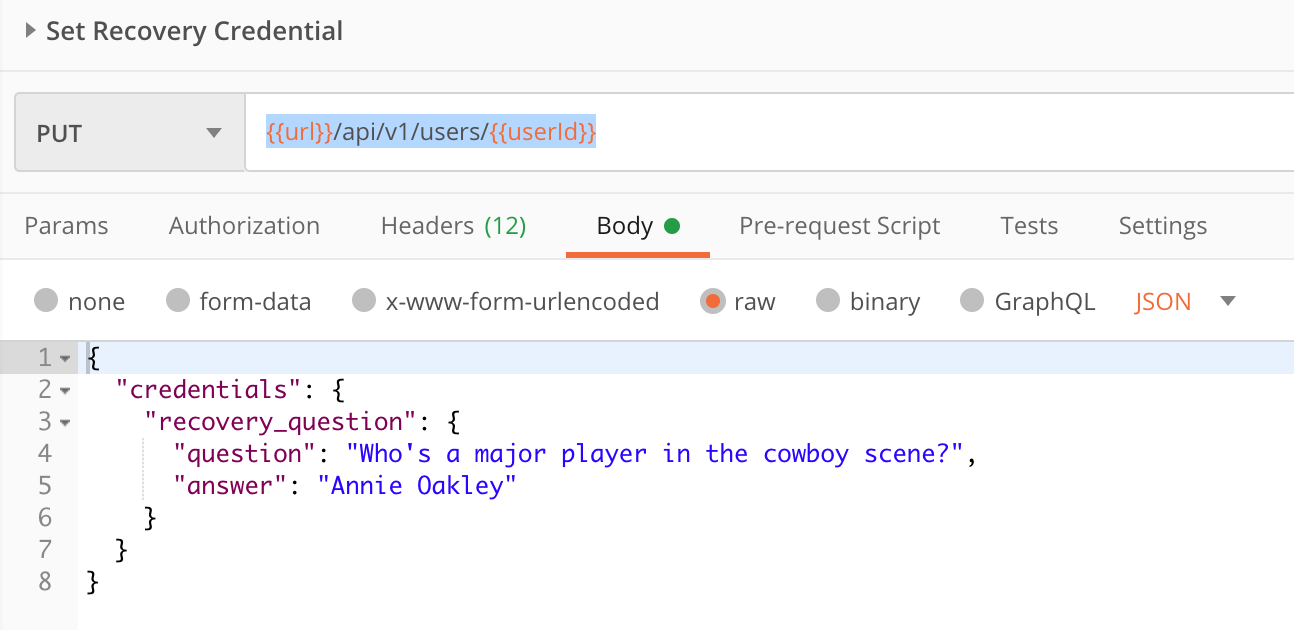Viewport: 1294px width, 630px height.
Task: Switch to the Params tab
Action: [x=66, y=226]
